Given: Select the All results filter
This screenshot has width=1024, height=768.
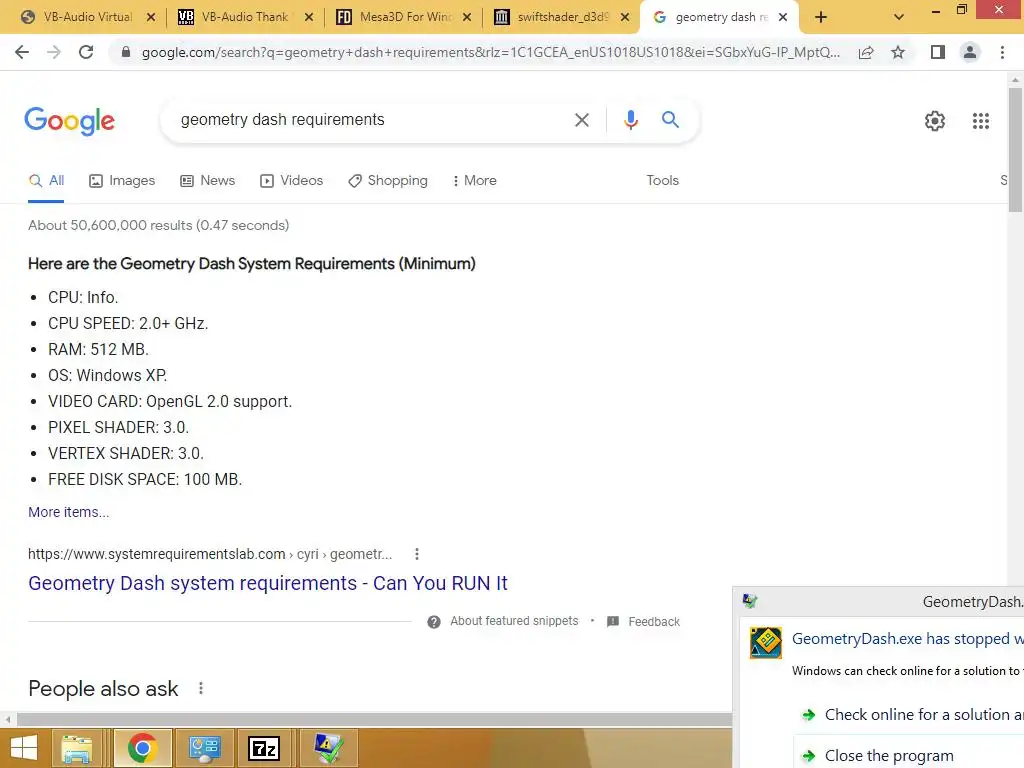Looking at the screenshot, I should coord(46,181).
